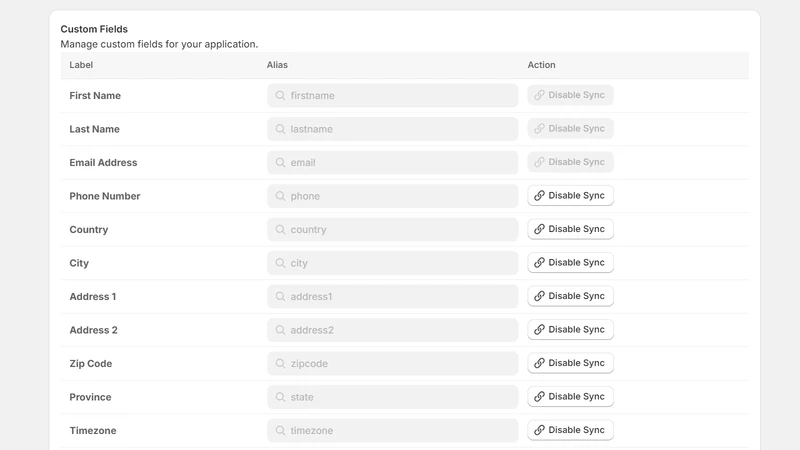This screenshot has height=450, width=800.
Task: Click the search icon in the zipcode alias field
Action: coord(280,363)
